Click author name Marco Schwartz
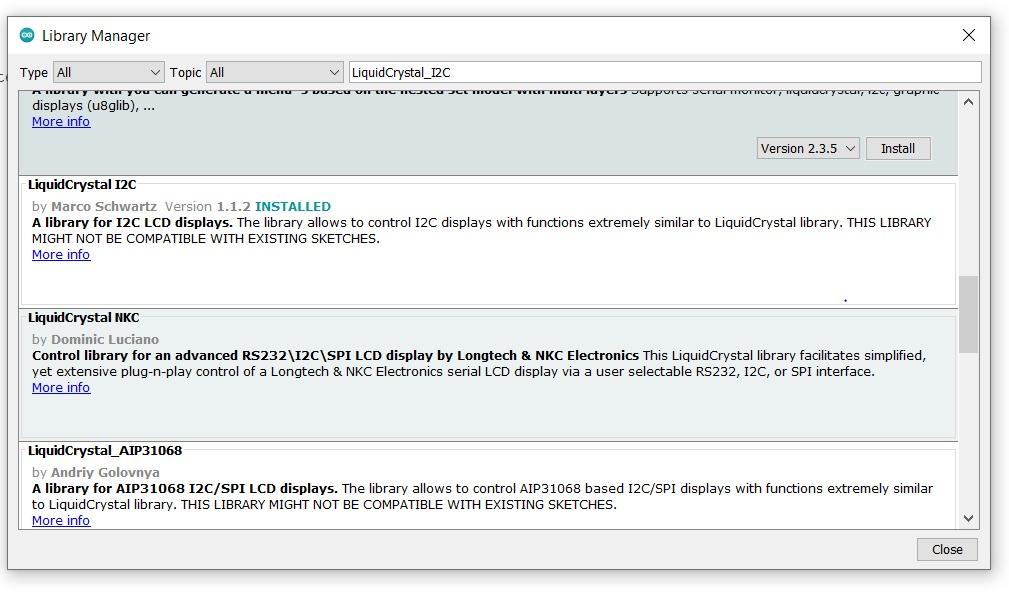 104,207
